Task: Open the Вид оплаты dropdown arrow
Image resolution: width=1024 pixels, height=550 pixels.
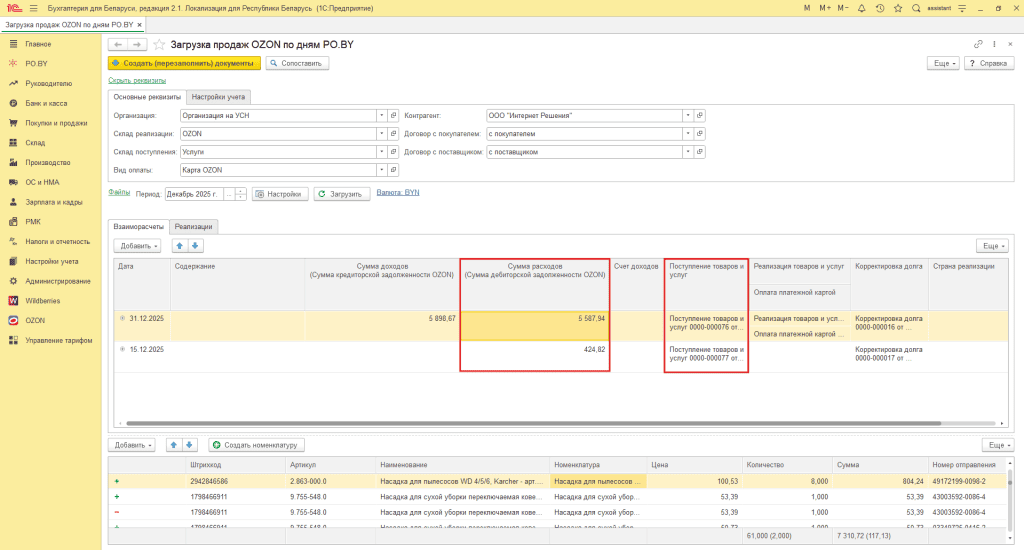Action: coord(381,170)
